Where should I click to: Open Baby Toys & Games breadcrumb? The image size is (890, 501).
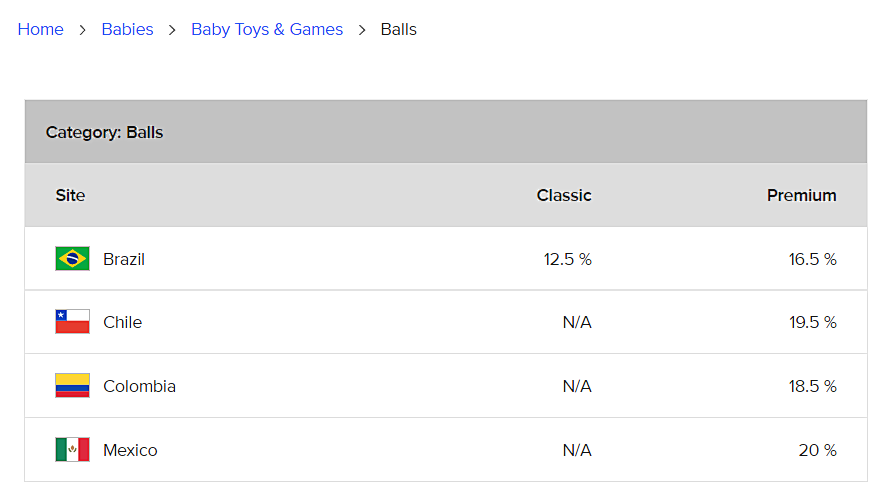(x=267, y=29)
